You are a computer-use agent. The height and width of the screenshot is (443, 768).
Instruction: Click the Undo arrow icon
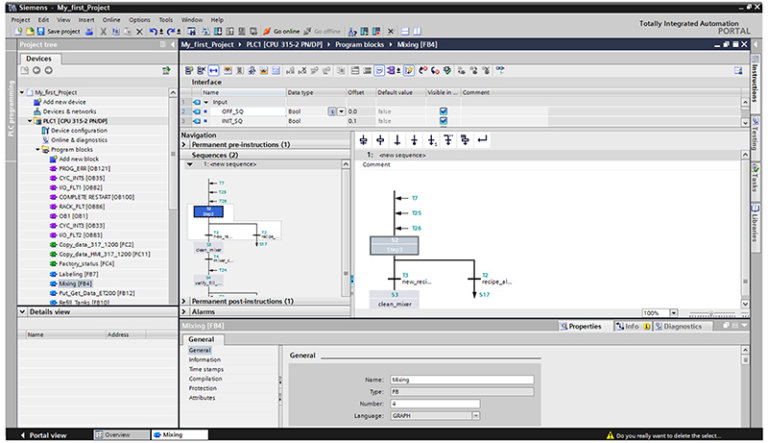[153, 31]
